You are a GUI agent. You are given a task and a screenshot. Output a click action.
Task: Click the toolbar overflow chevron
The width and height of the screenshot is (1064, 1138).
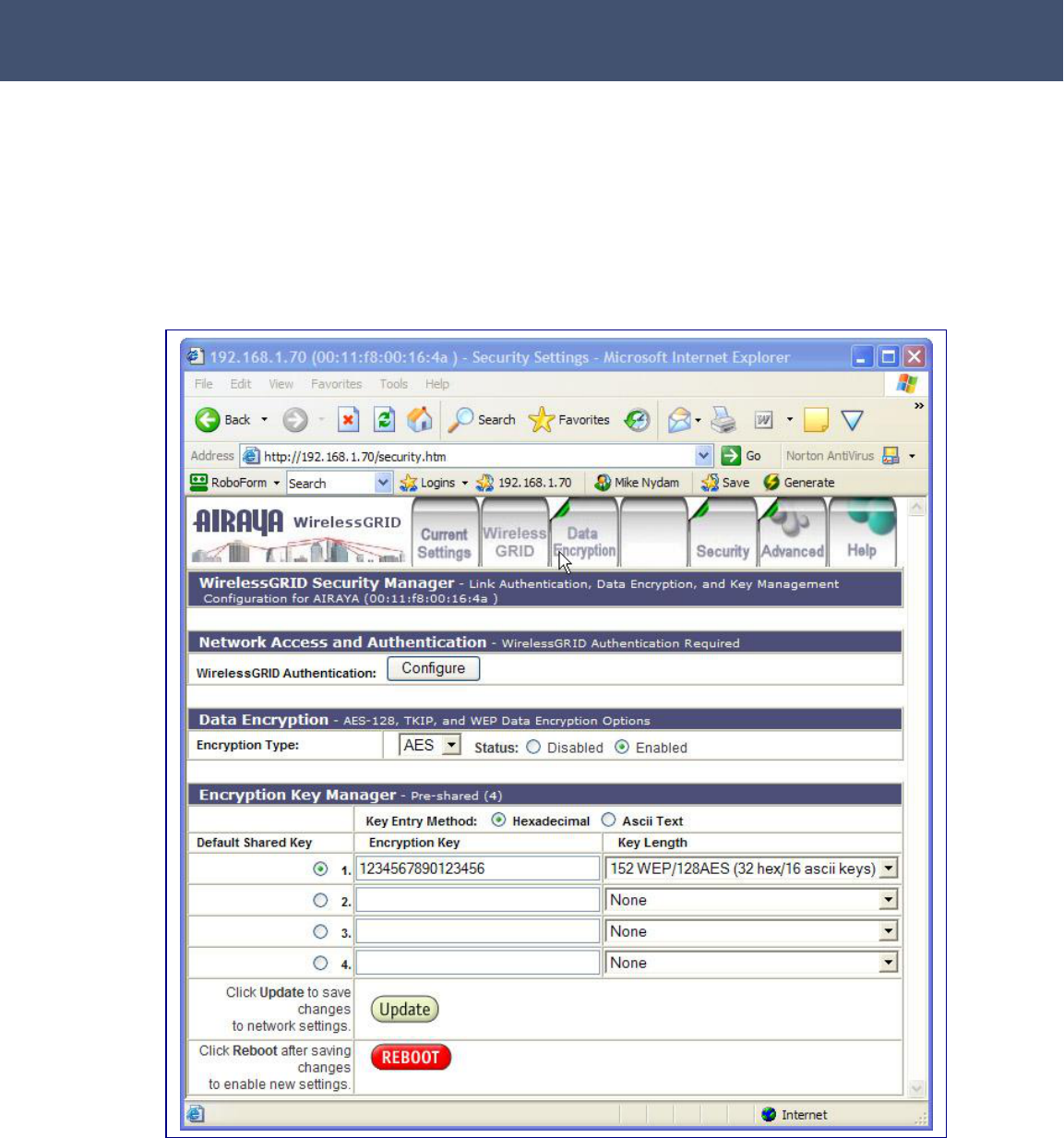(919, 406)
